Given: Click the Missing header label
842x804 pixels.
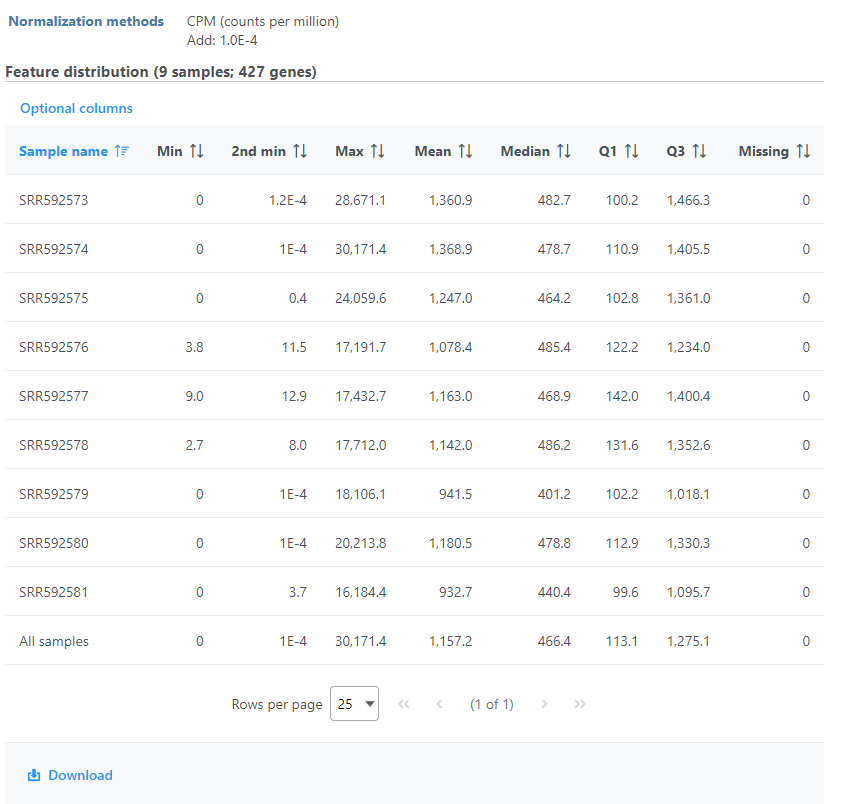Looking at the screenshot, I should (764, 151).
